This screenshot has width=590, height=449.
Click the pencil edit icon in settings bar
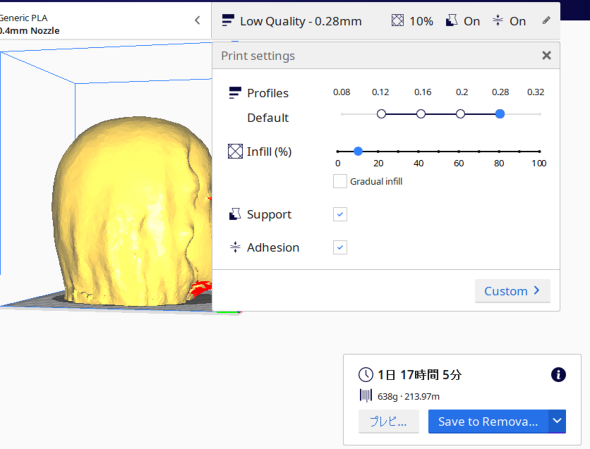[x=546, y=21]
